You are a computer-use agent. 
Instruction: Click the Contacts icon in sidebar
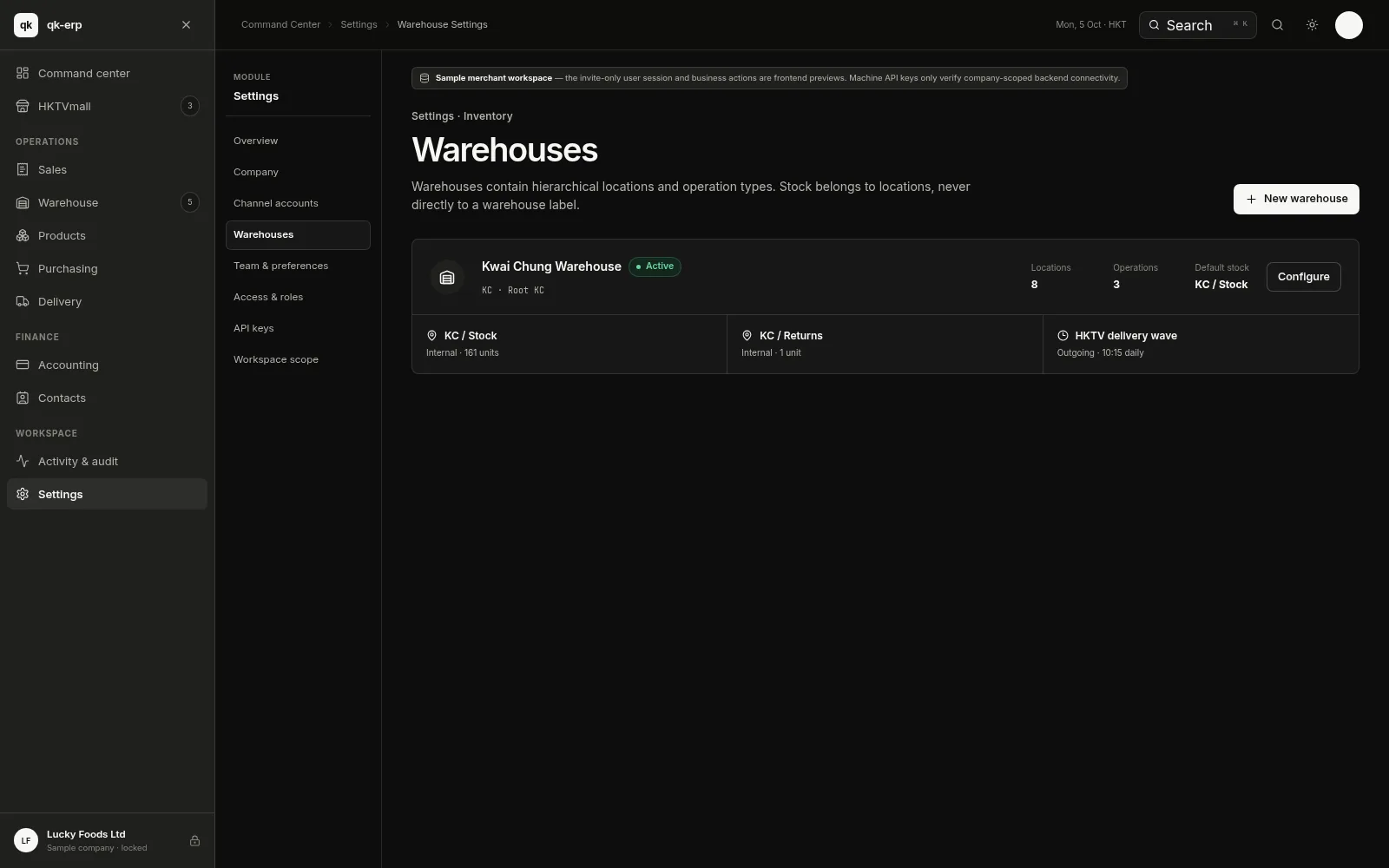click(23, 398)
